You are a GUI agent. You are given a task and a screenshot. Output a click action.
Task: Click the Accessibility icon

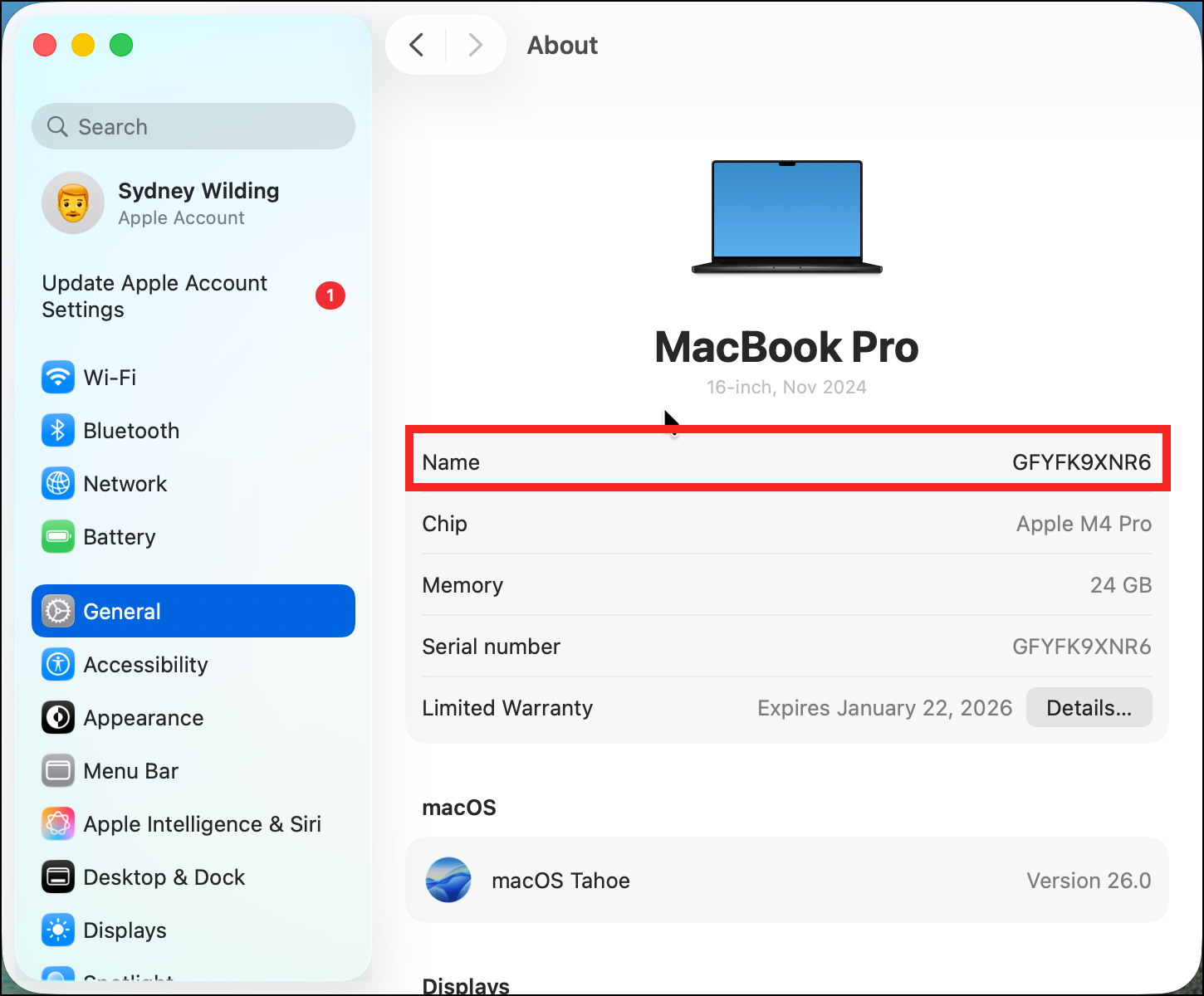57,665
